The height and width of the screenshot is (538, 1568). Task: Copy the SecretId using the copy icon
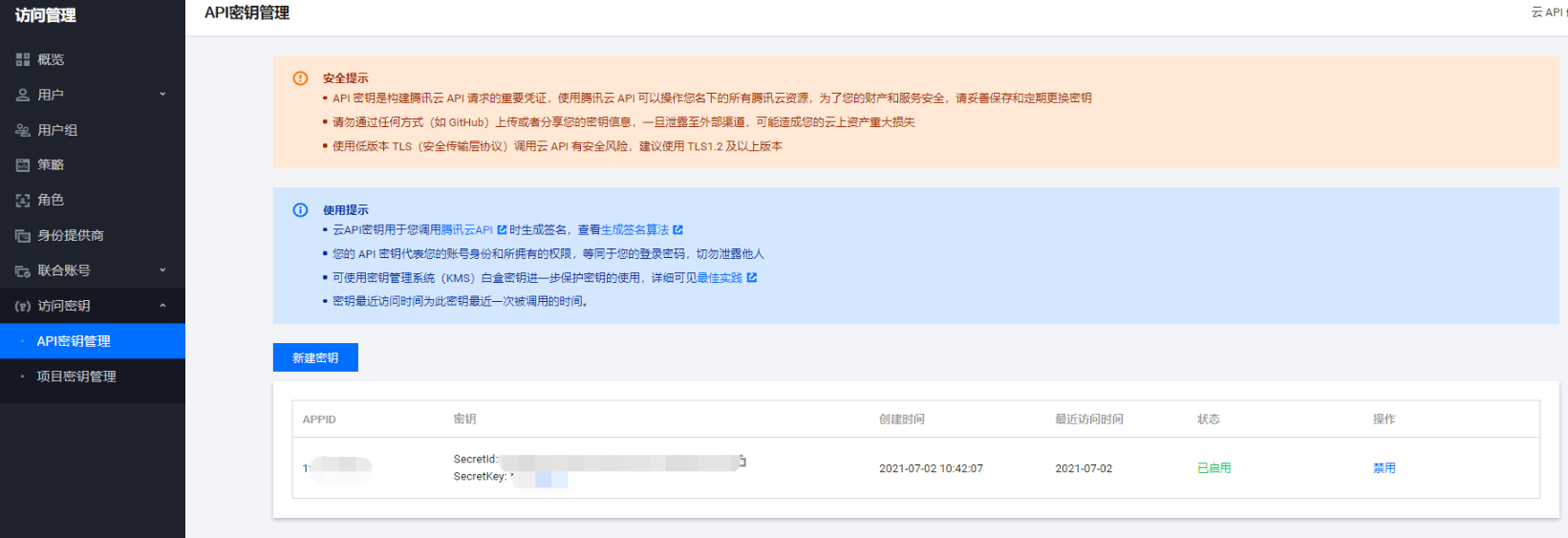tap(741, 461)
